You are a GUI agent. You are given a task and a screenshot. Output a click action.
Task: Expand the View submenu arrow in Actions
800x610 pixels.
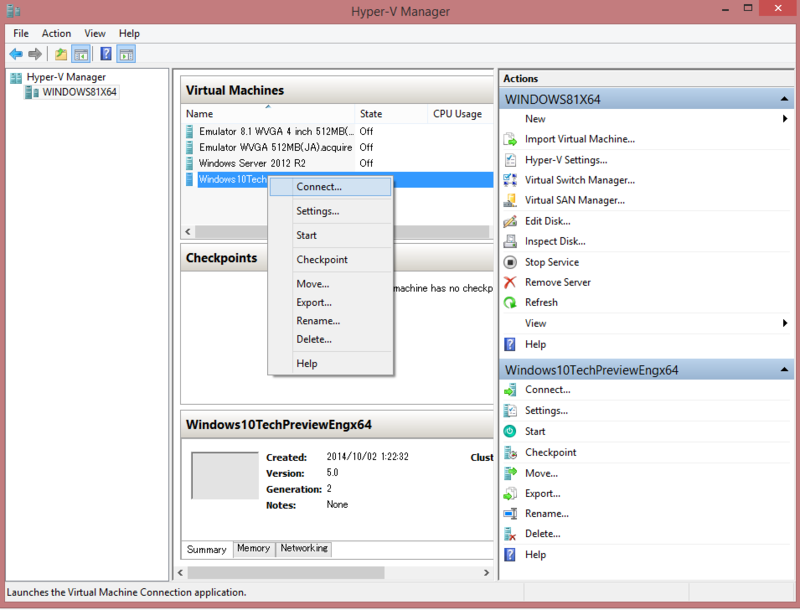785,323
